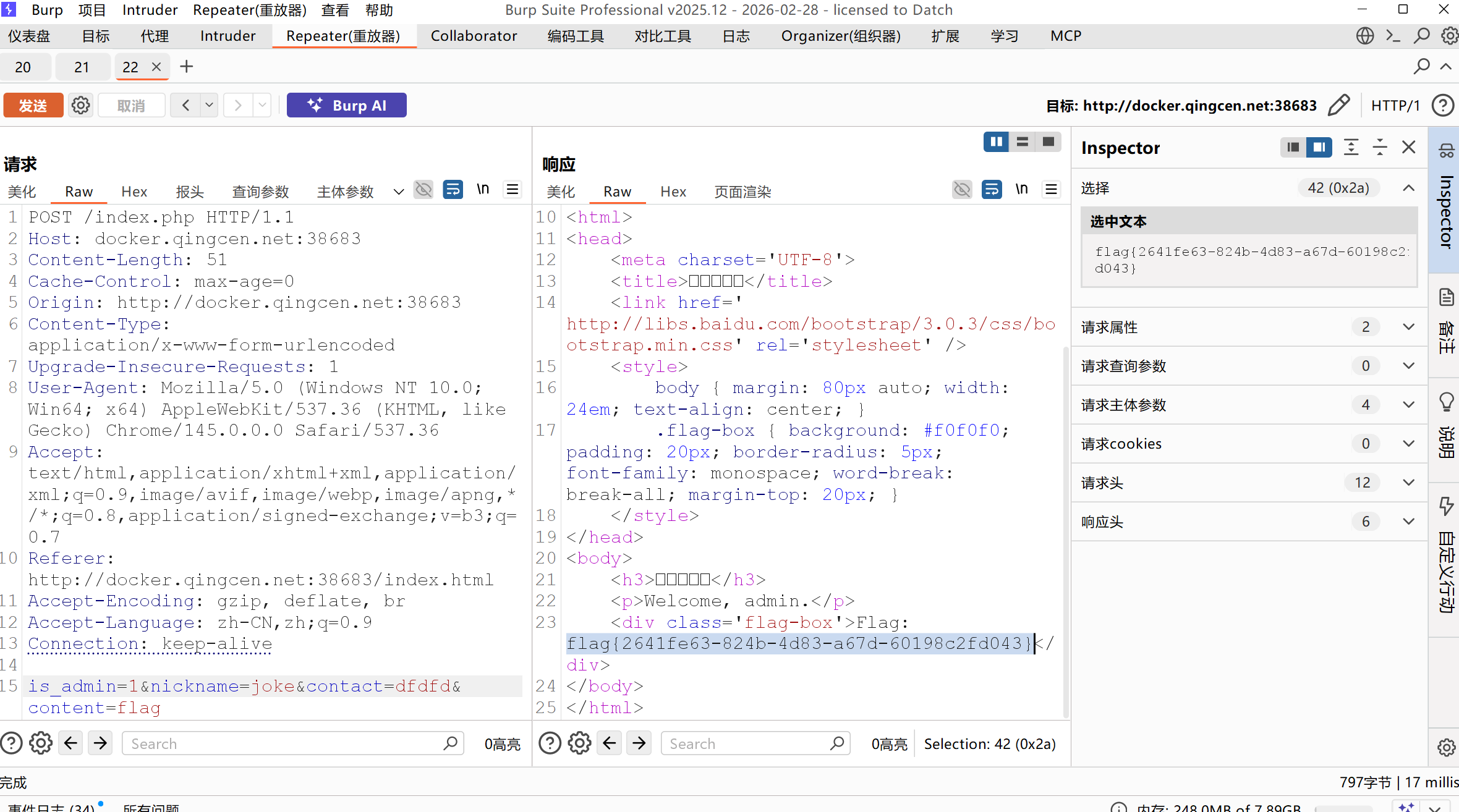This screenshot has width=1459, height=812.
Task: Select stacked horizontal layout icon
Action: 1023,142
